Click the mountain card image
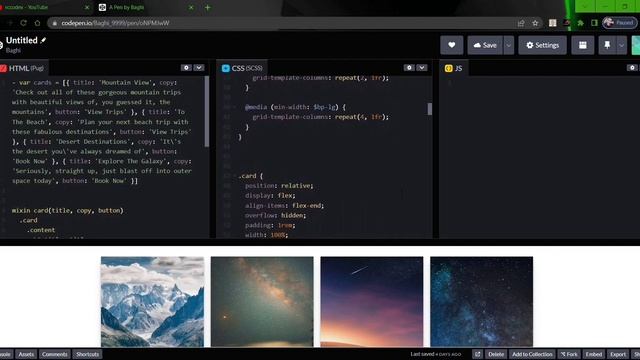Image resolution: width=640 pixels, height=360 pixels. tap(152, 302)
